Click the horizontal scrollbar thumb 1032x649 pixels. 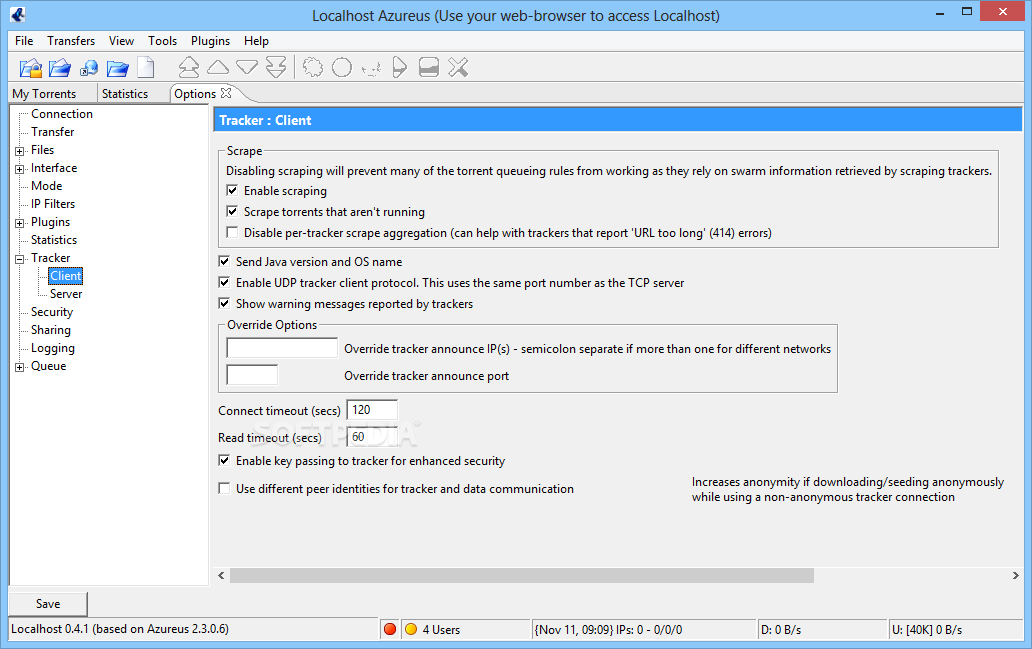(x=521, y=575)
